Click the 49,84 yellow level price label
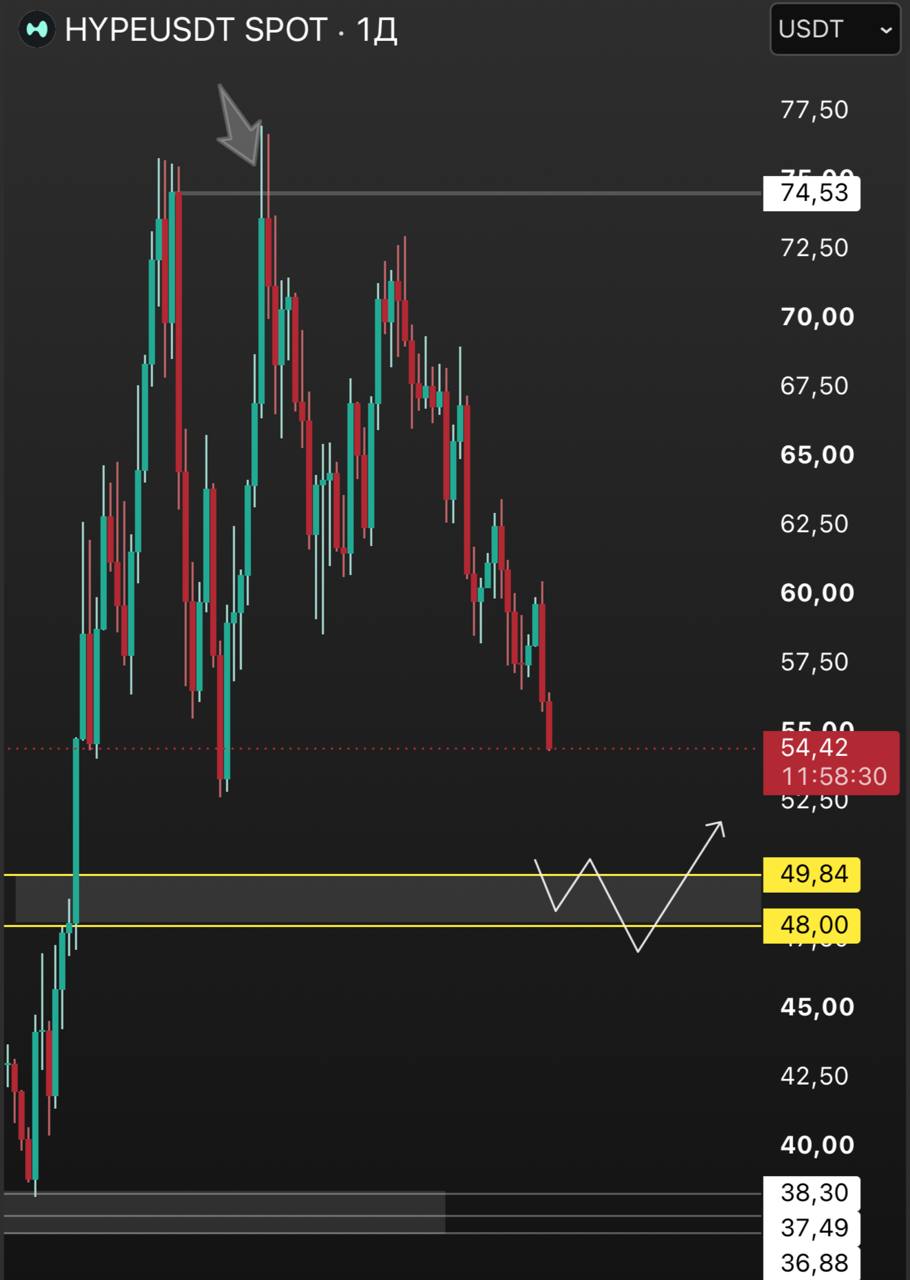Image resolution: width=910 pixels, height=1280 pixels. pos(811,875)
